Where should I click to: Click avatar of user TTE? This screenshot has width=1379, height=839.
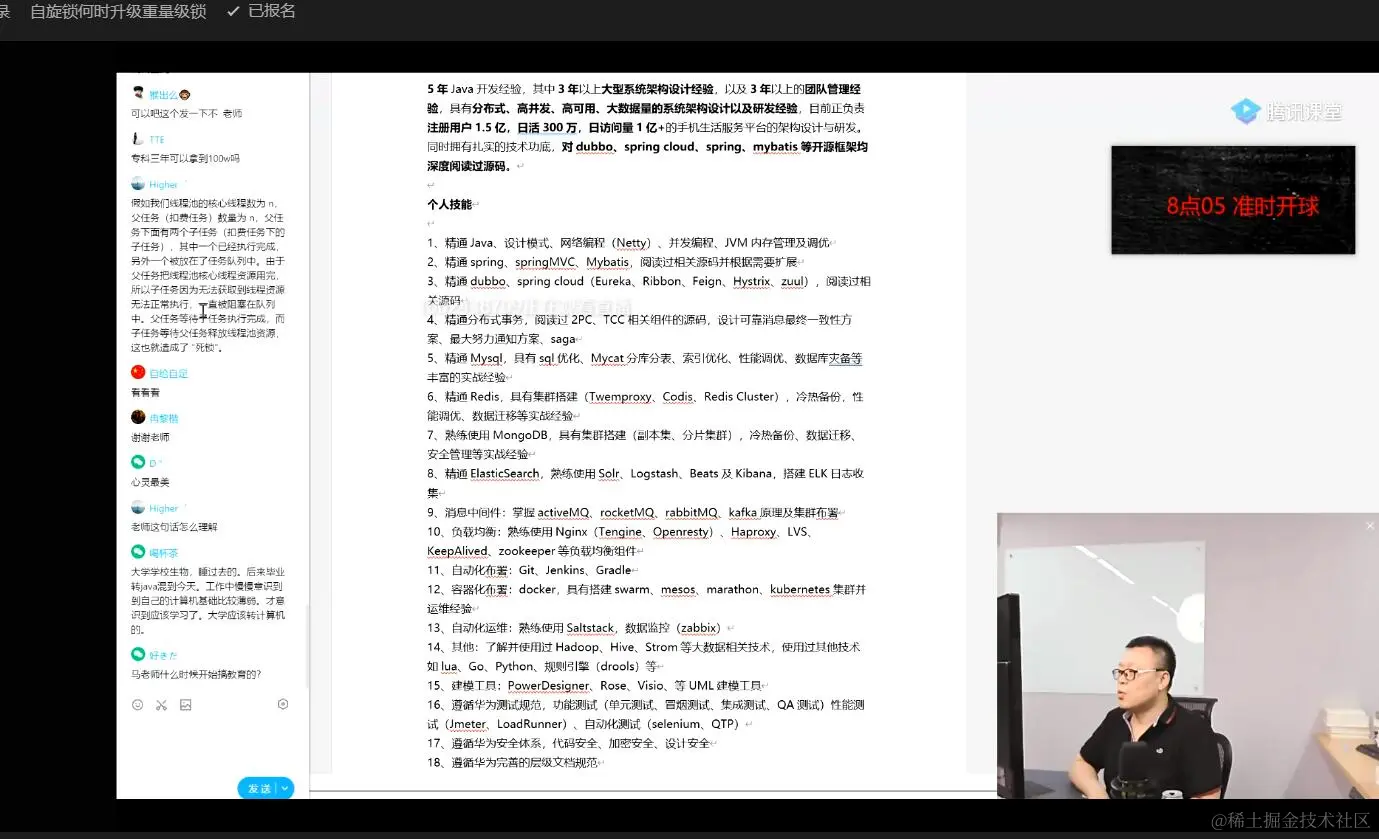(x=138, y=139)
